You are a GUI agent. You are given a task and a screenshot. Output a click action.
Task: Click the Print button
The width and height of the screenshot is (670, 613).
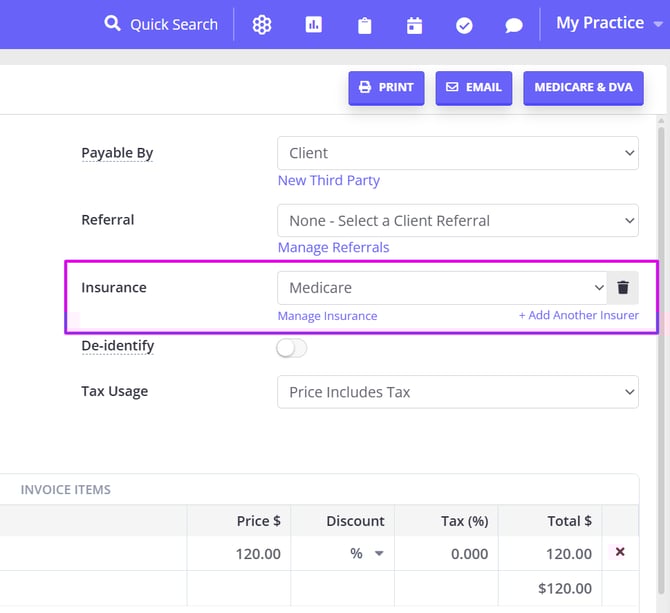386,88
